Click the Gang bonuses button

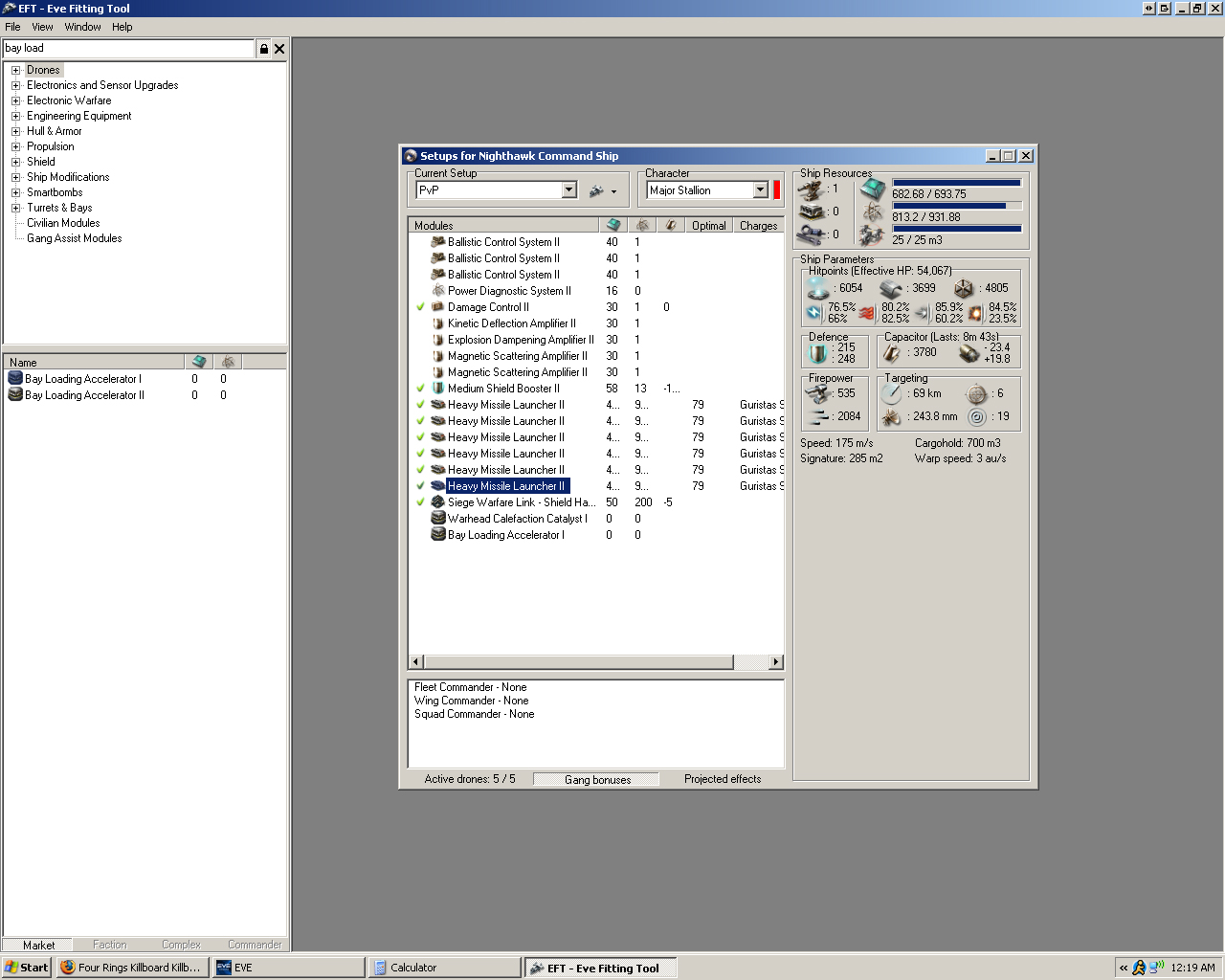[597, 779]
